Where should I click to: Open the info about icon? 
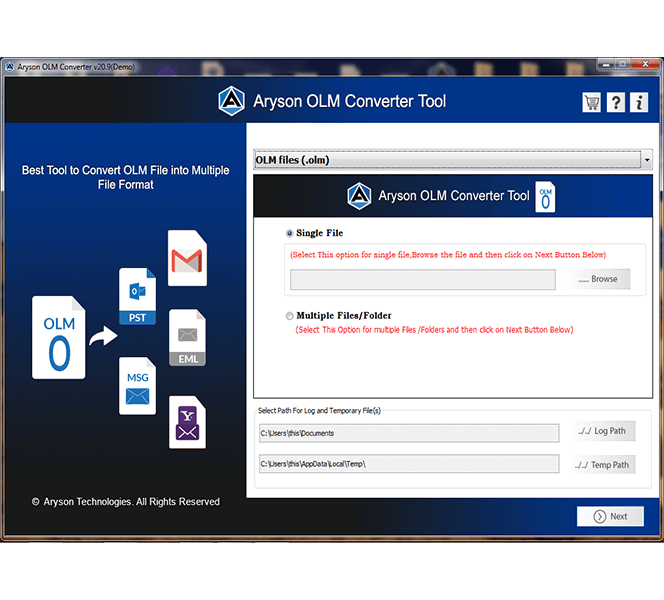639,102
